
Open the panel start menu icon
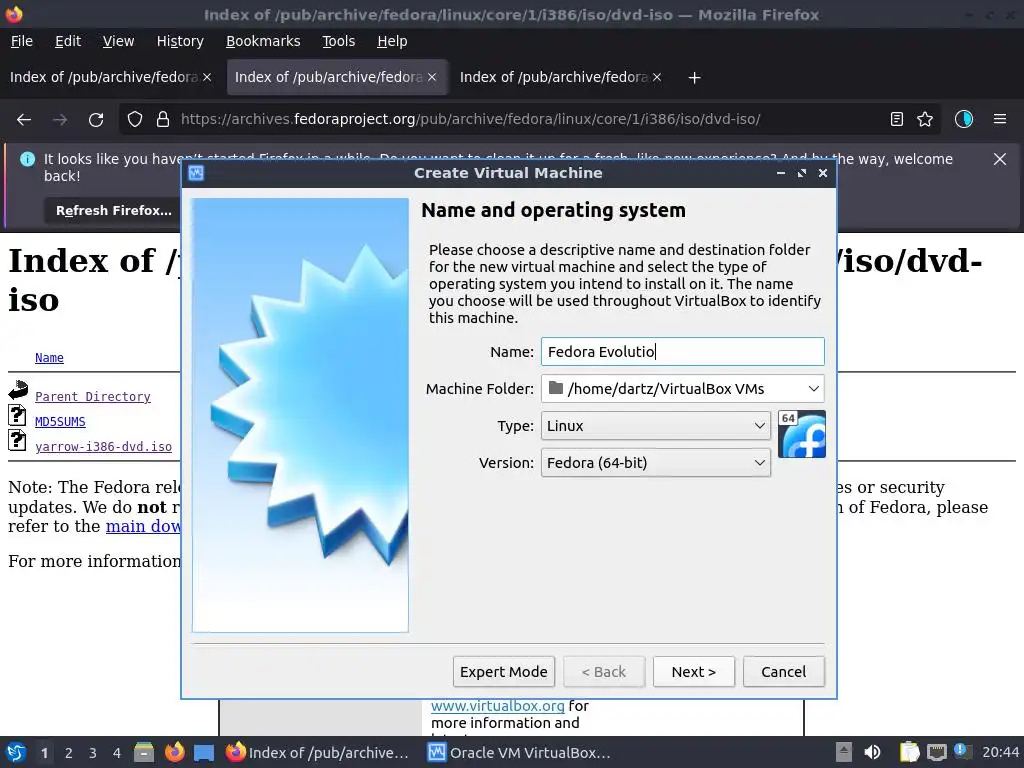click(x=16, y=752)
